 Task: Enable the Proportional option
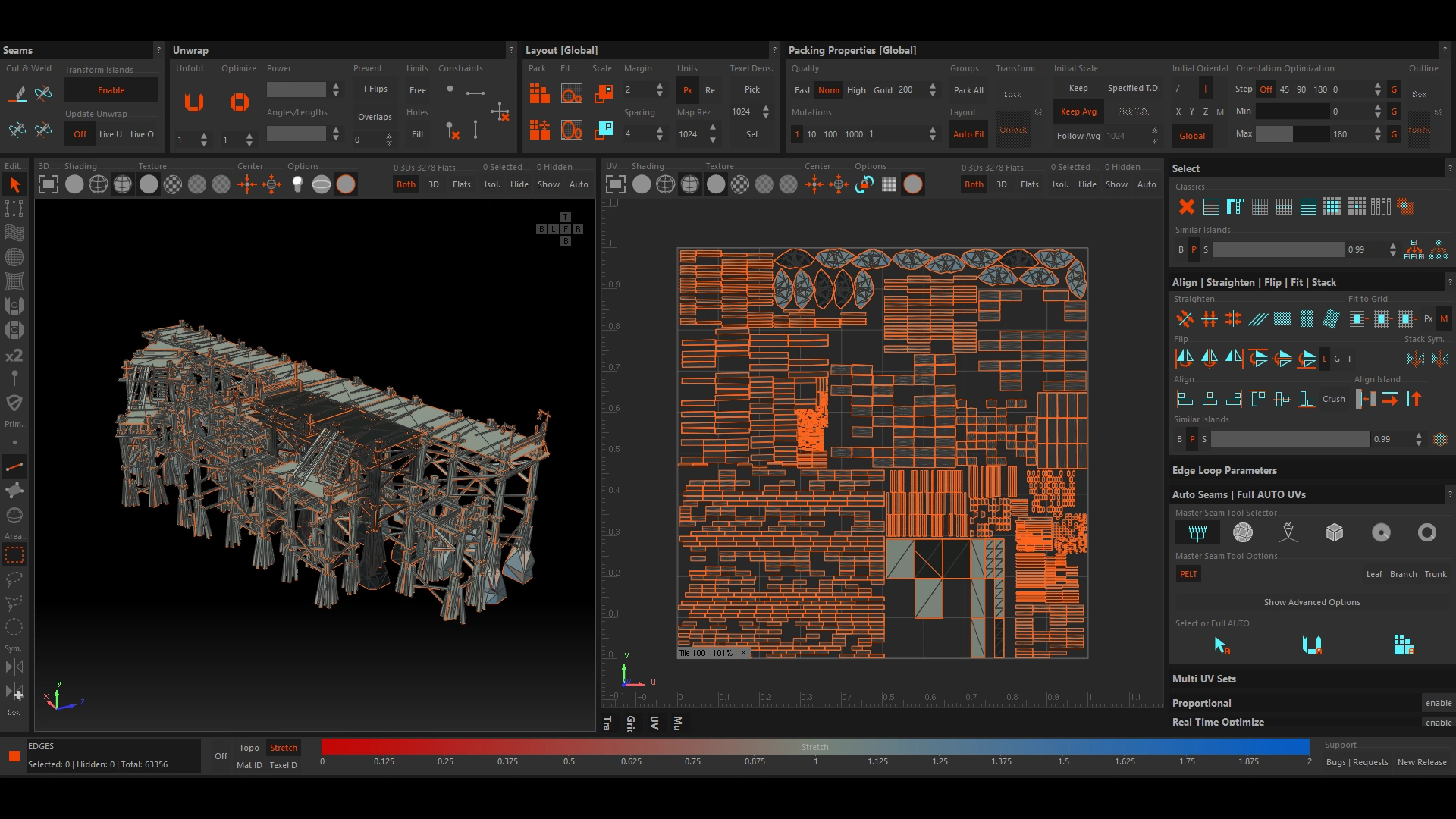click(x=1438, y=703)
